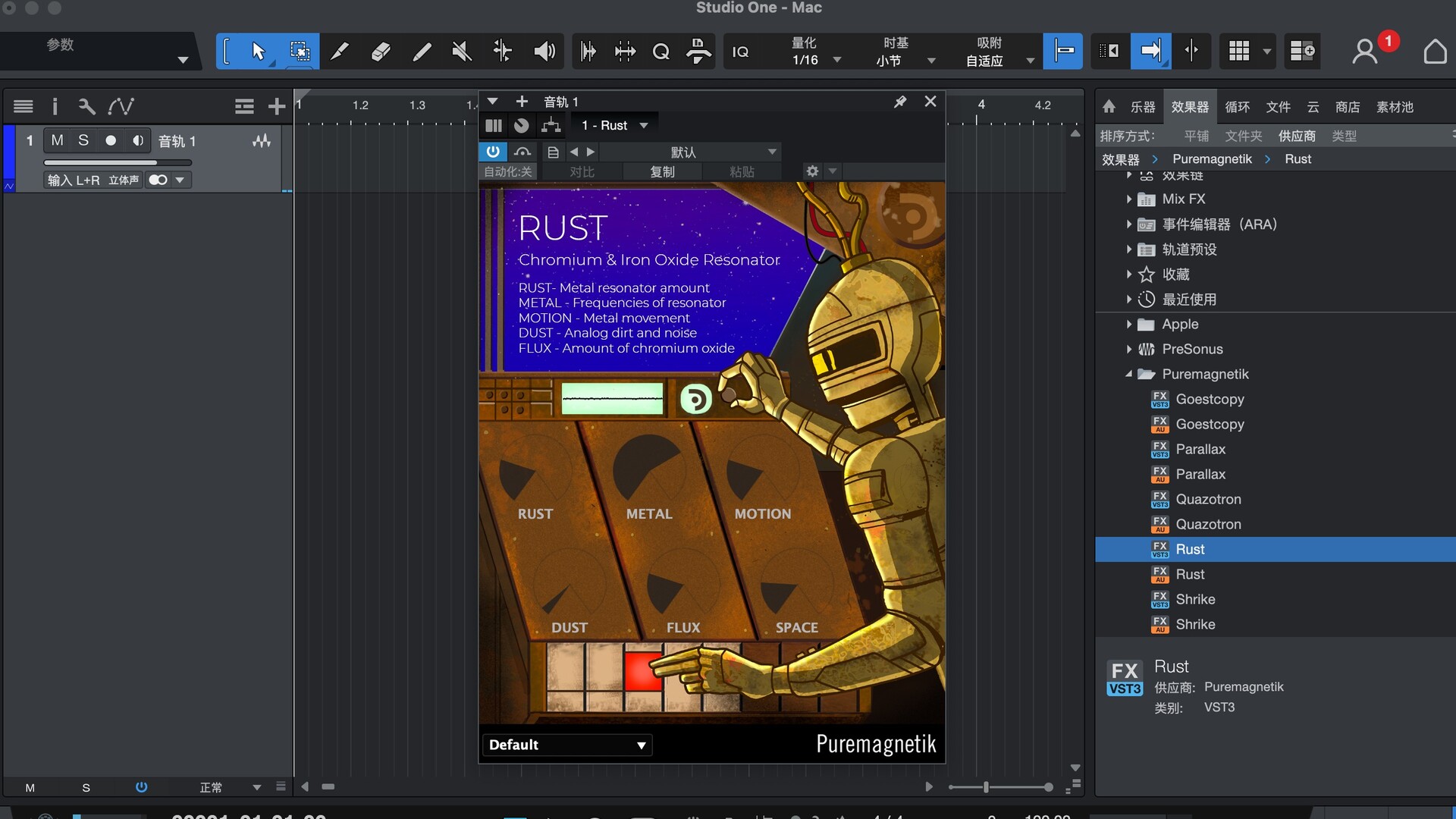Show automation curve icon in track header
Screen dimensions: 1456x819
point(121,106)
